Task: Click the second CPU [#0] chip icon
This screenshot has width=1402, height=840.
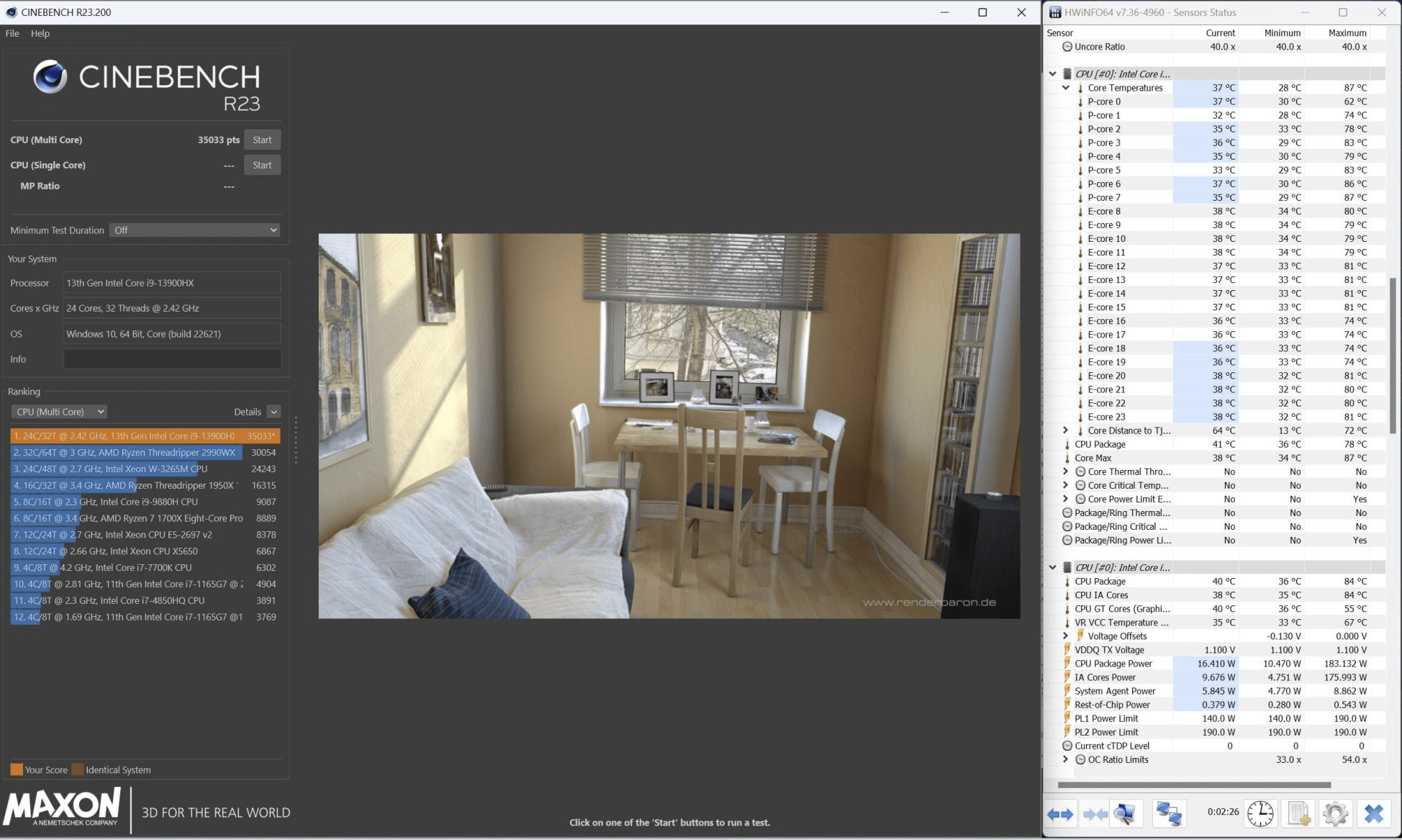Action: (x=1067, y=568)
